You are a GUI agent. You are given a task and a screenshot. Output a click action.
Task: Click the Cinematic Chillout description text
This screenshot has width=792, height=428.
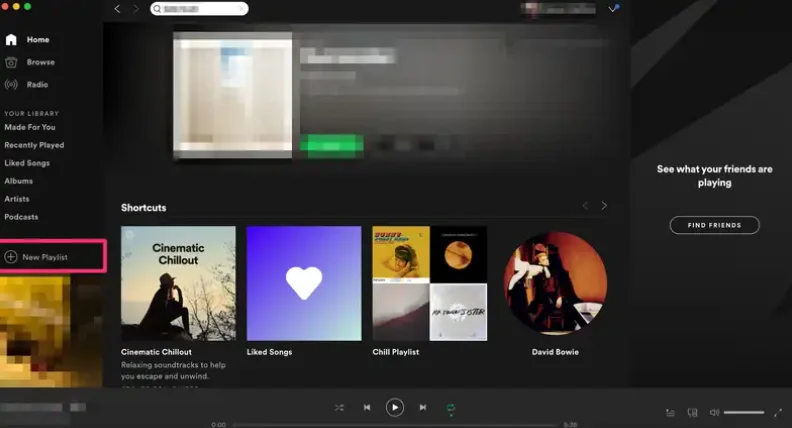click(173, 370)
